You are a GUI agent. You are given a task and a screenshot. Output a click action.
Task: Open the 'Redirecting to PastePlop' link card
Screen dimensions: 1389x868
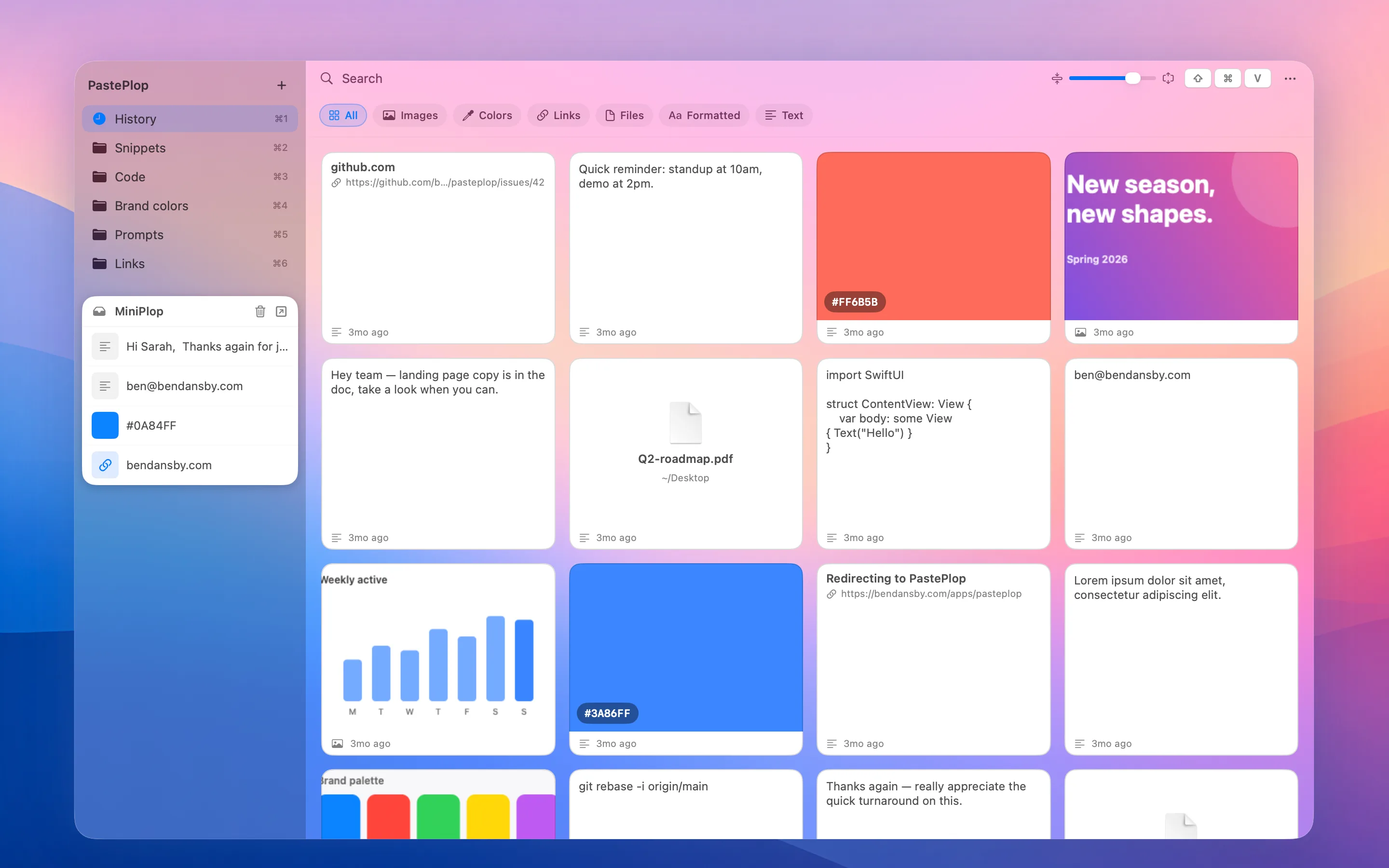(x=933, y=659)
